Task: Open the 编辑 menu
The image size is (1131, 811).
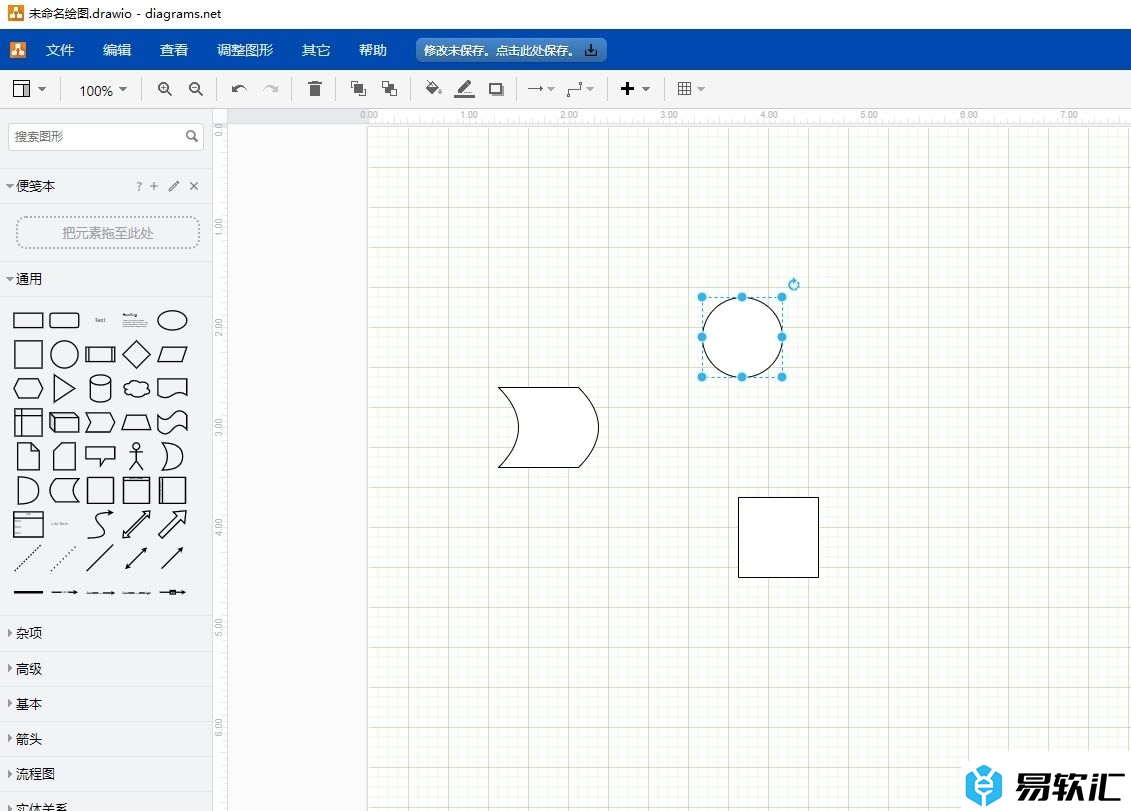Action: (117, 50)
